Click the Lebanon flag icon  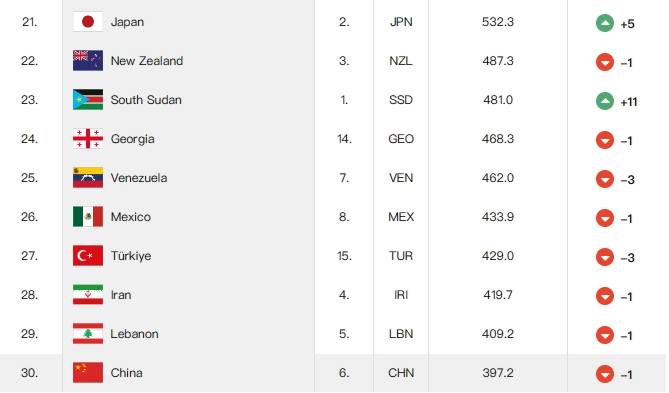tap(88, 334)
